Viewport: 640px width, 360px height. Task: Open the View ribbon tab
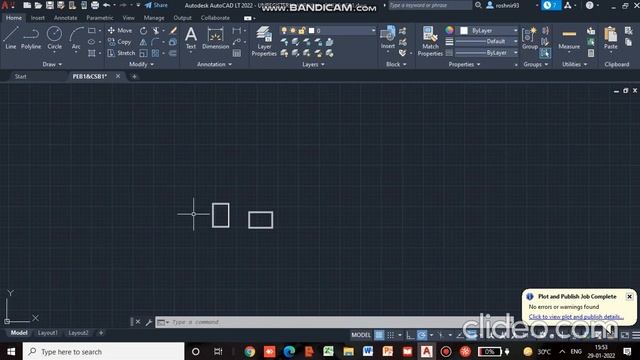click(x=129, y=18)
